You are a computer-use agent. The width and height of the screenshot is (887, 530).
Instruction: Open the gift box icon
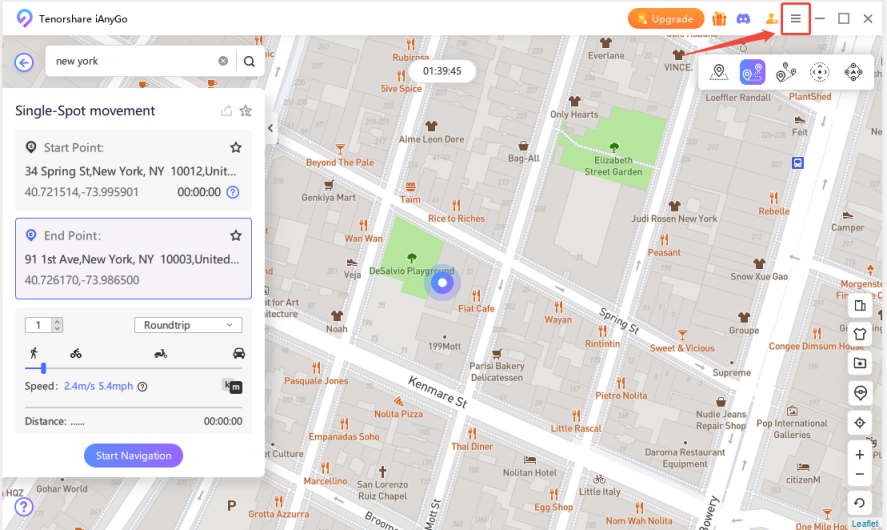[719, 19]
